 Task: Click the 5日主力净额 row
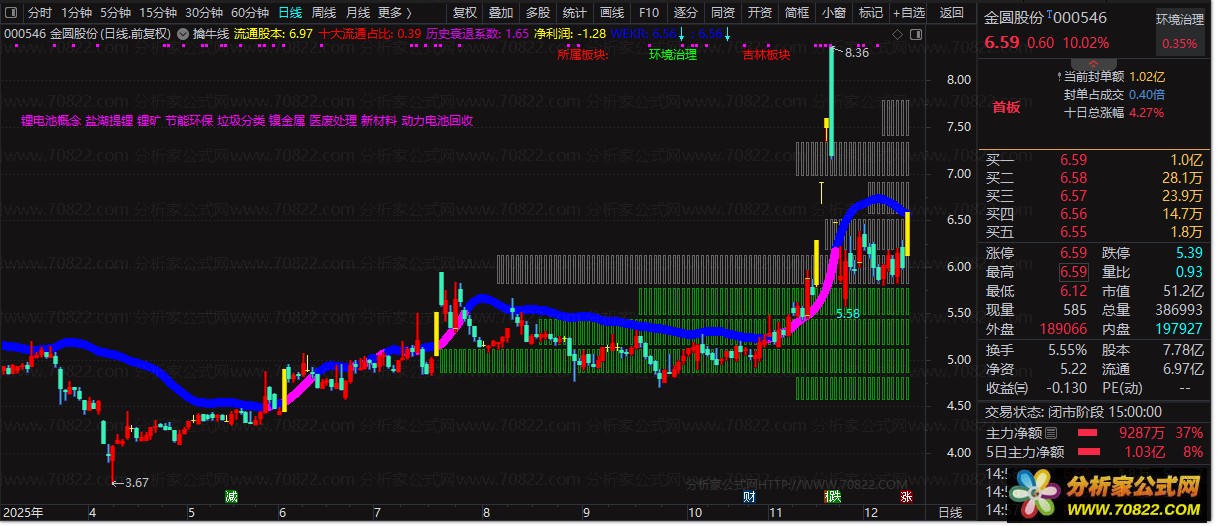1095,451
